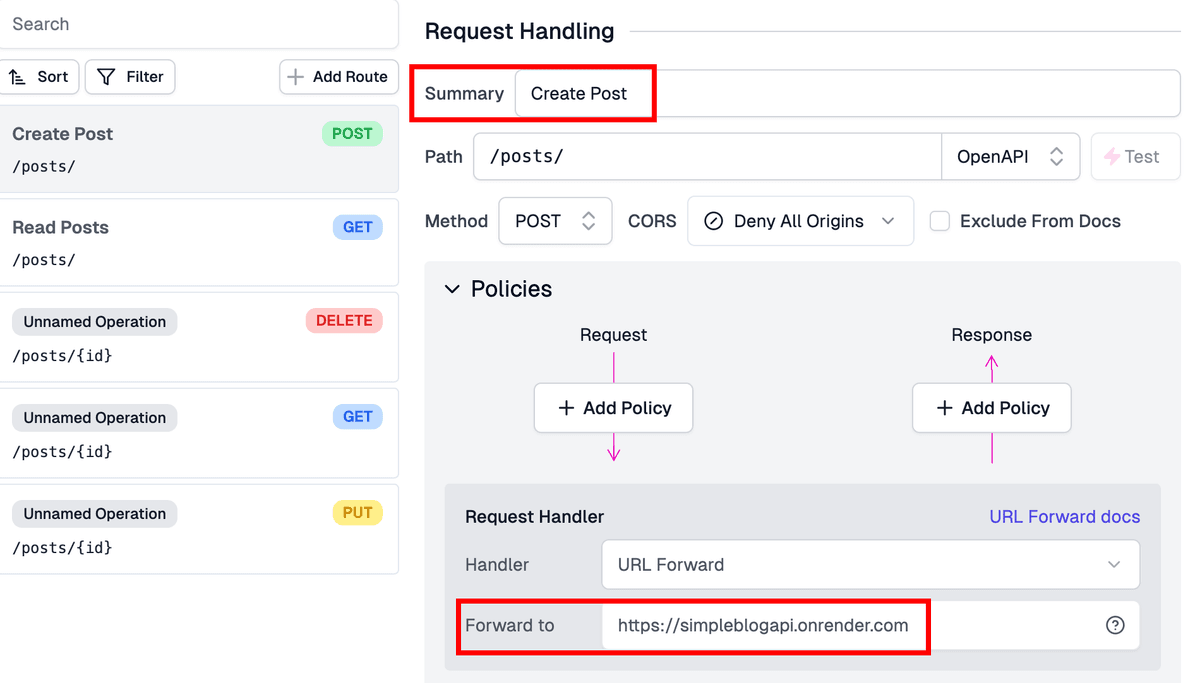
Task: Click the plus icon on Add Route
Action: [x=295, y=77]
